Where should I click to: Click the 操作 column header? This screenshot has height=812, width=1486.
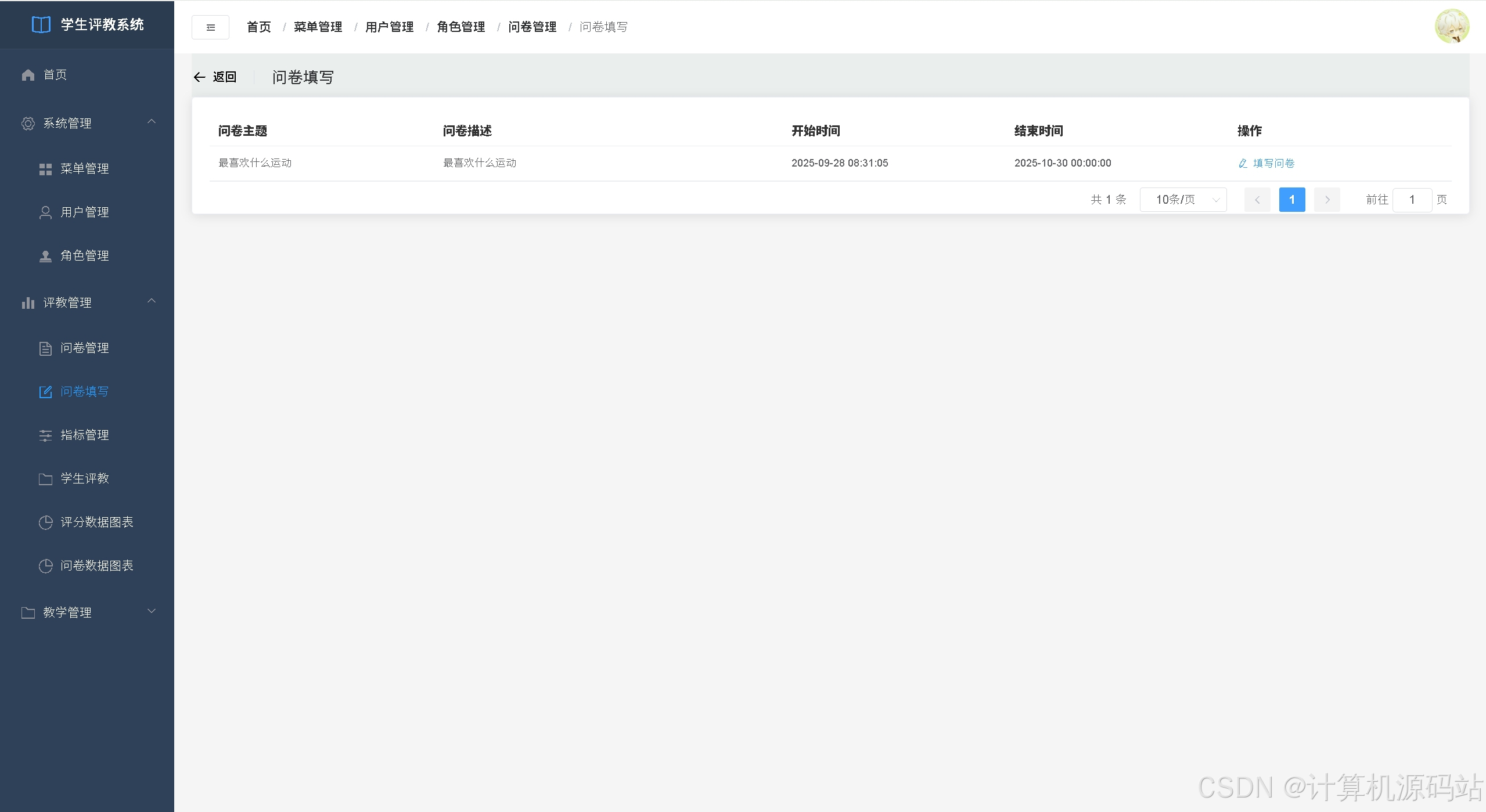coord(1250,131)
